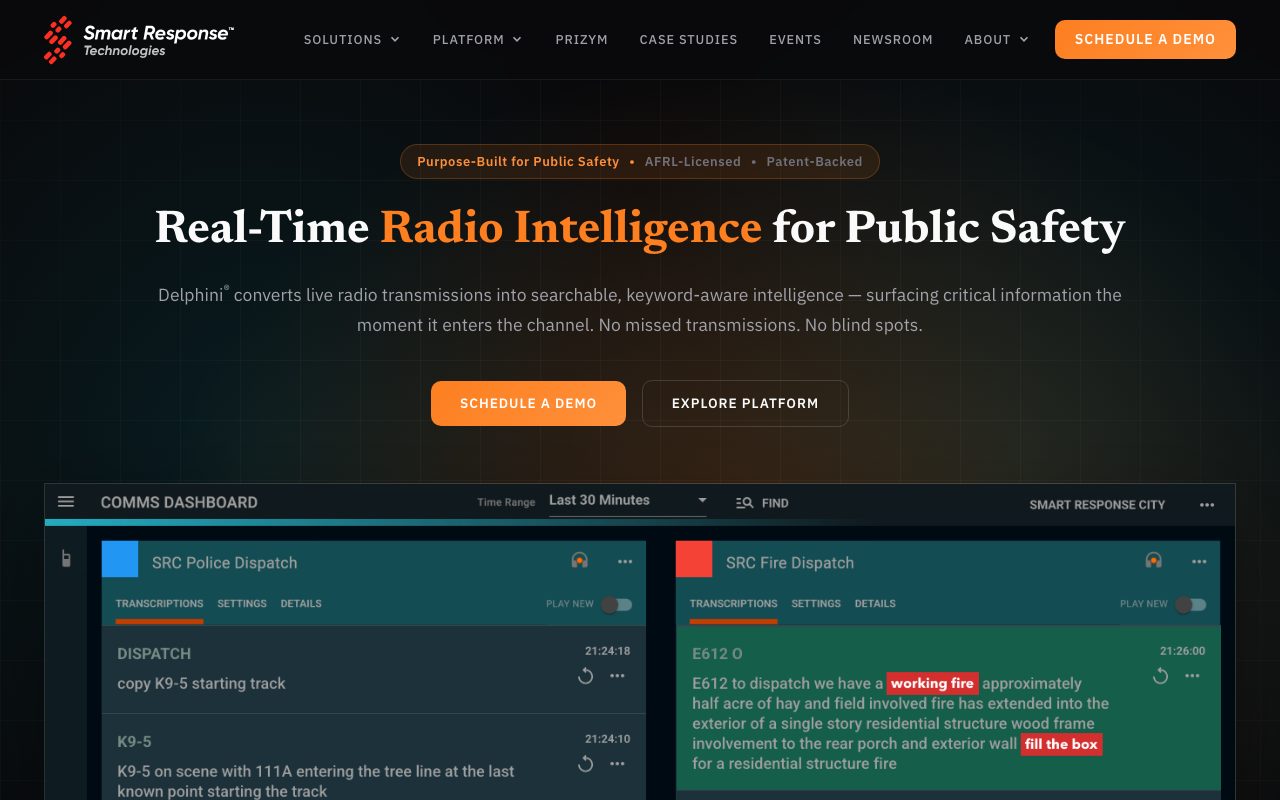This screenshot has width=1280, height=800.
Task: Open Fire Dispatch Details tab
Action: tap(875, 604)
